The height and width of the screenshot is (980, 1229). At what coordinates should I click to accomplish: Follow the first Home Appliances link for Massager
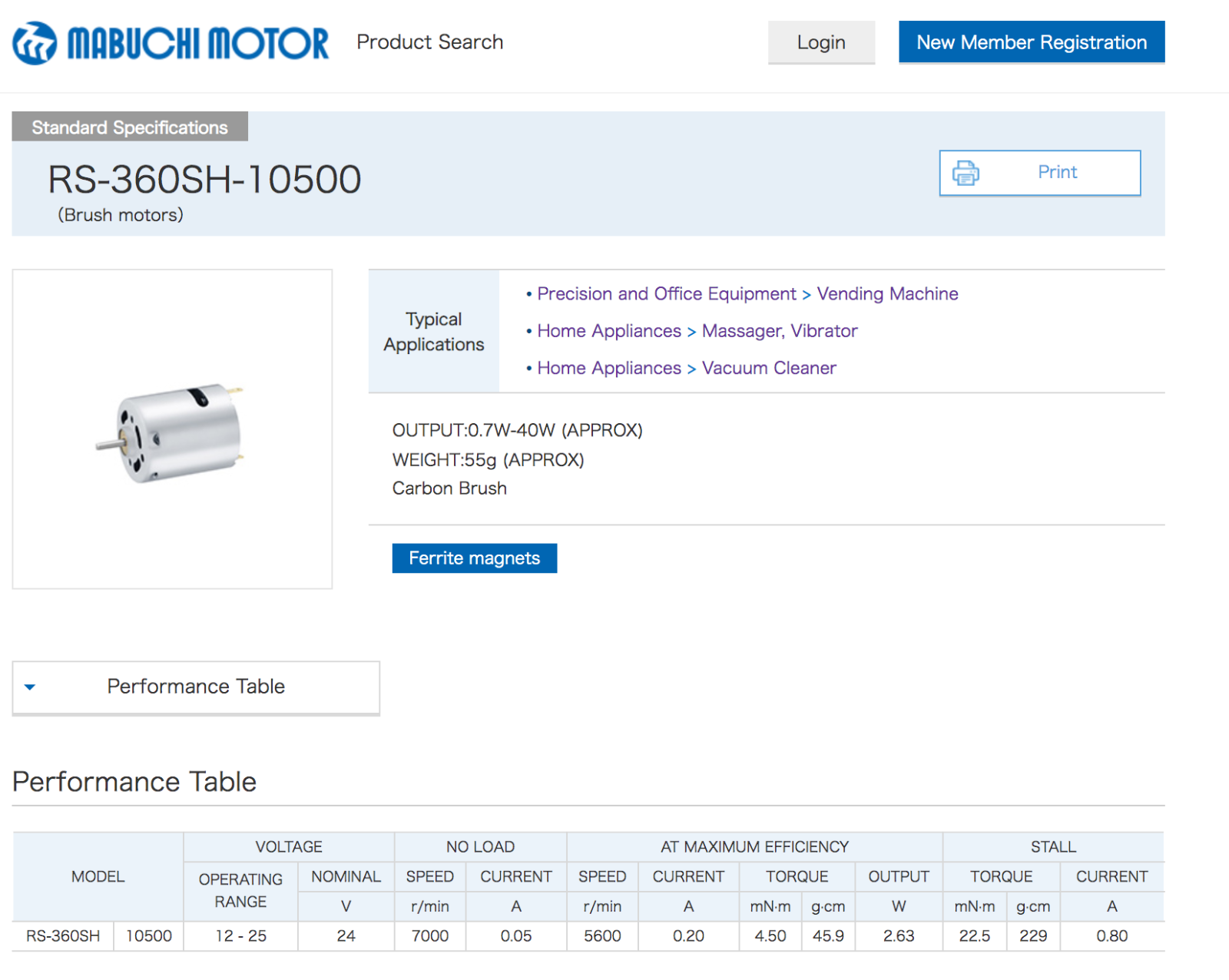click(609, 331)
